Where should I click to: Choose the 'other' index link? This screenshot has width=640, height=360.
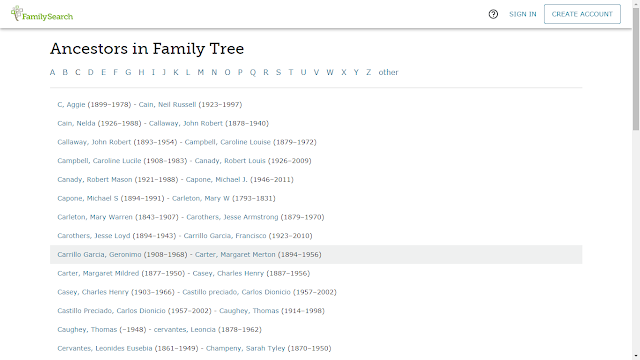click(x=388, y=72)
